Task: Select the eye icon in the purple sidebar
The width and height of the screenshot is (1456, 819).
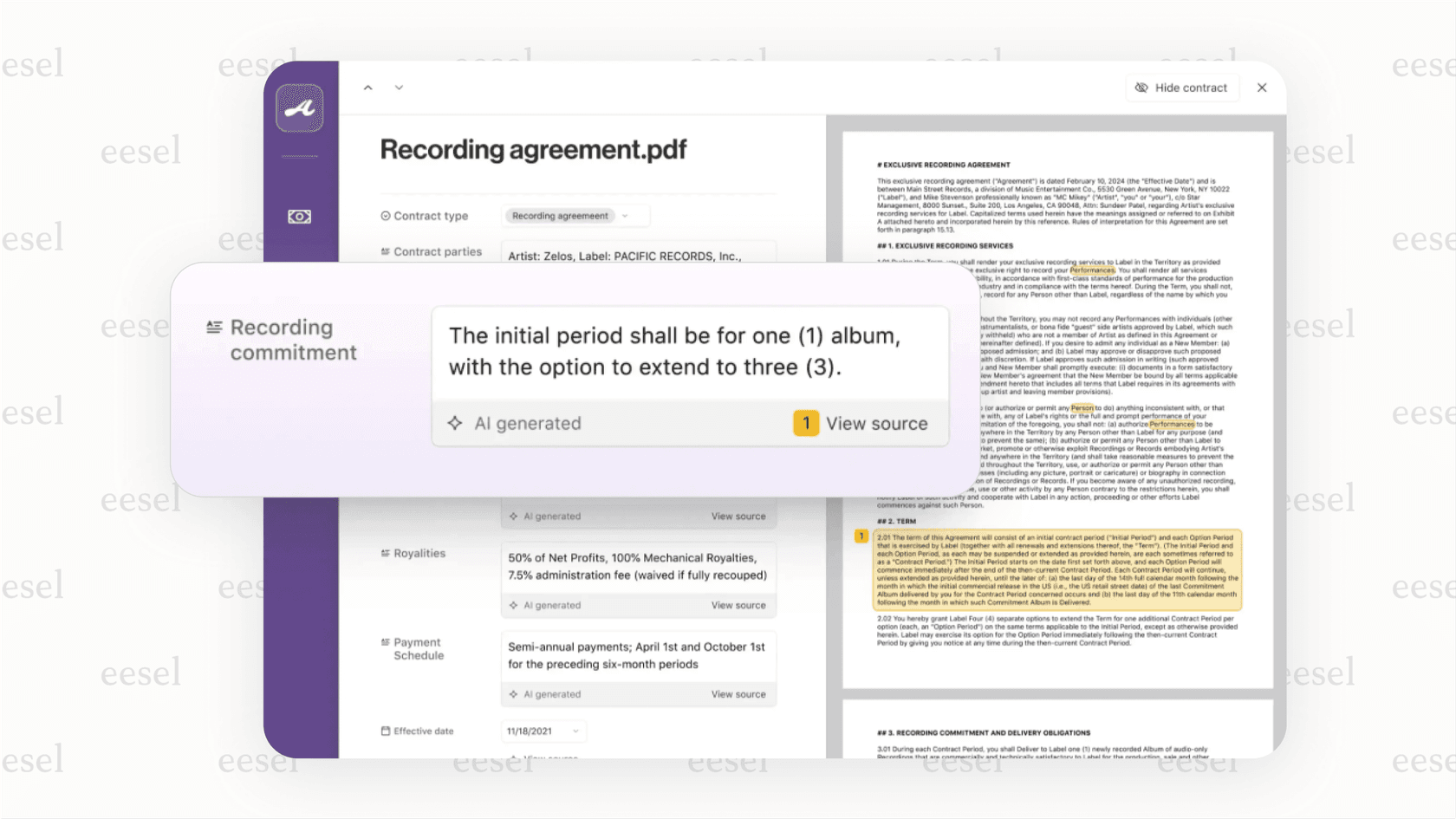Action: coord(299,217)
